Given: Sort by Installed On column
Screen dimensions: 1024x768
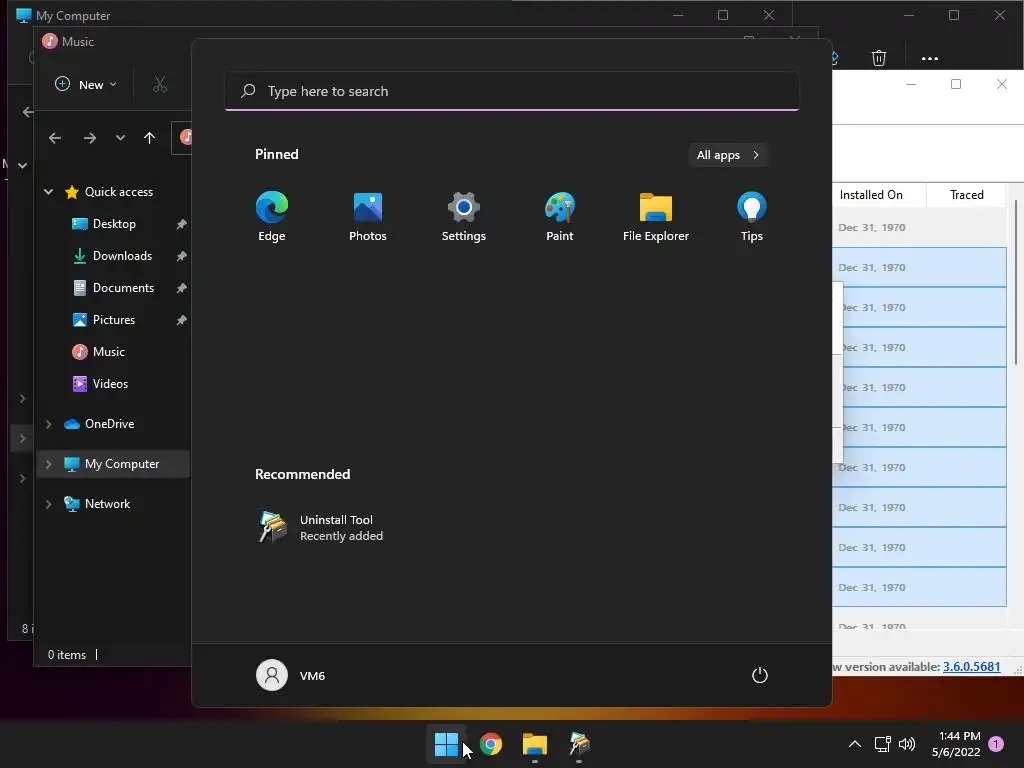Looking at the screenshot, I should 879,195.
